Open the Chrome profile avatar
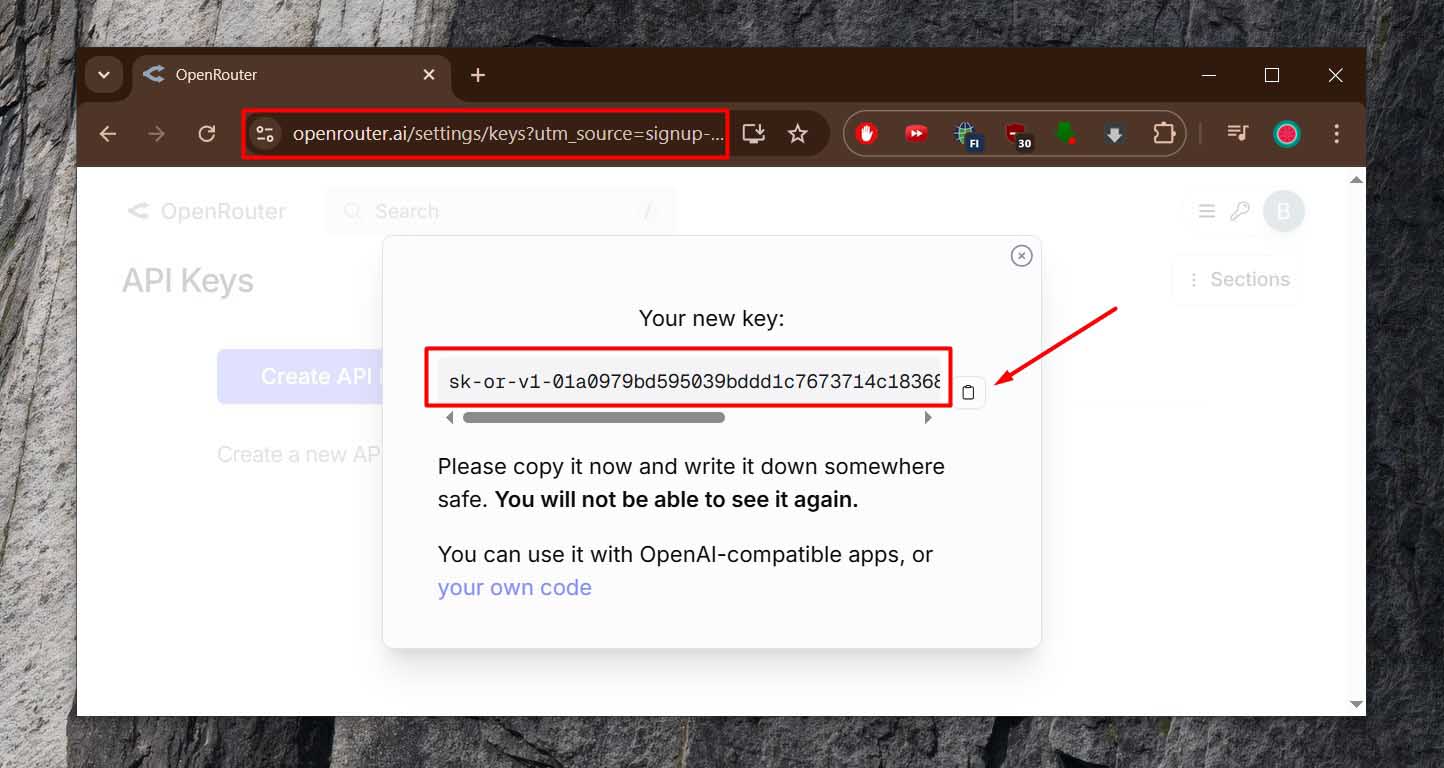This screenshot has height=768, width=1444. point(1286,134)
